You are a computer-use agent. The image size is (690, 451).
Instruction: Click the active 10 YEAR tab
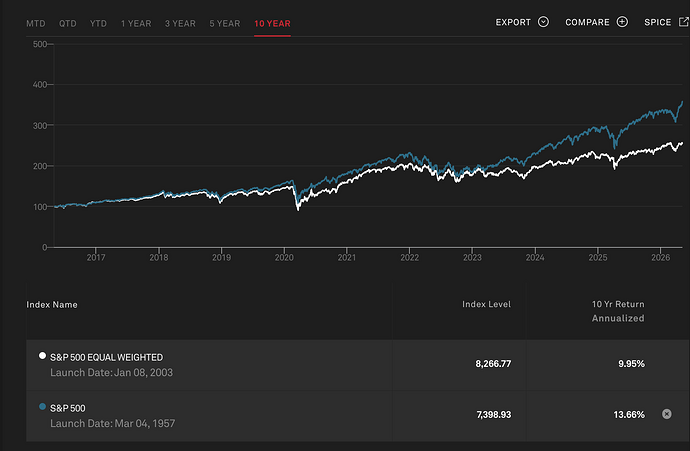272,23
